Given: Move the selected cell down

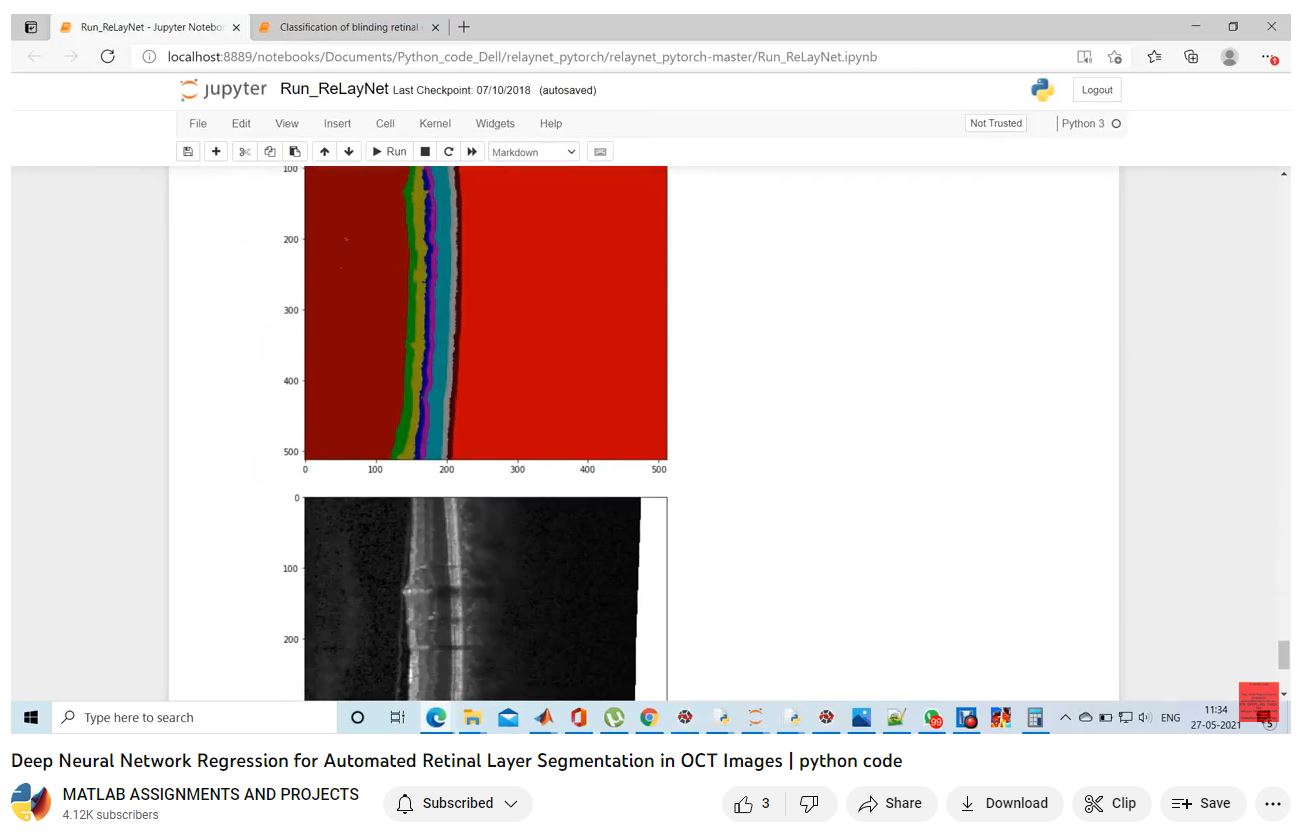Looking at the screenshot, I should 349,152.
